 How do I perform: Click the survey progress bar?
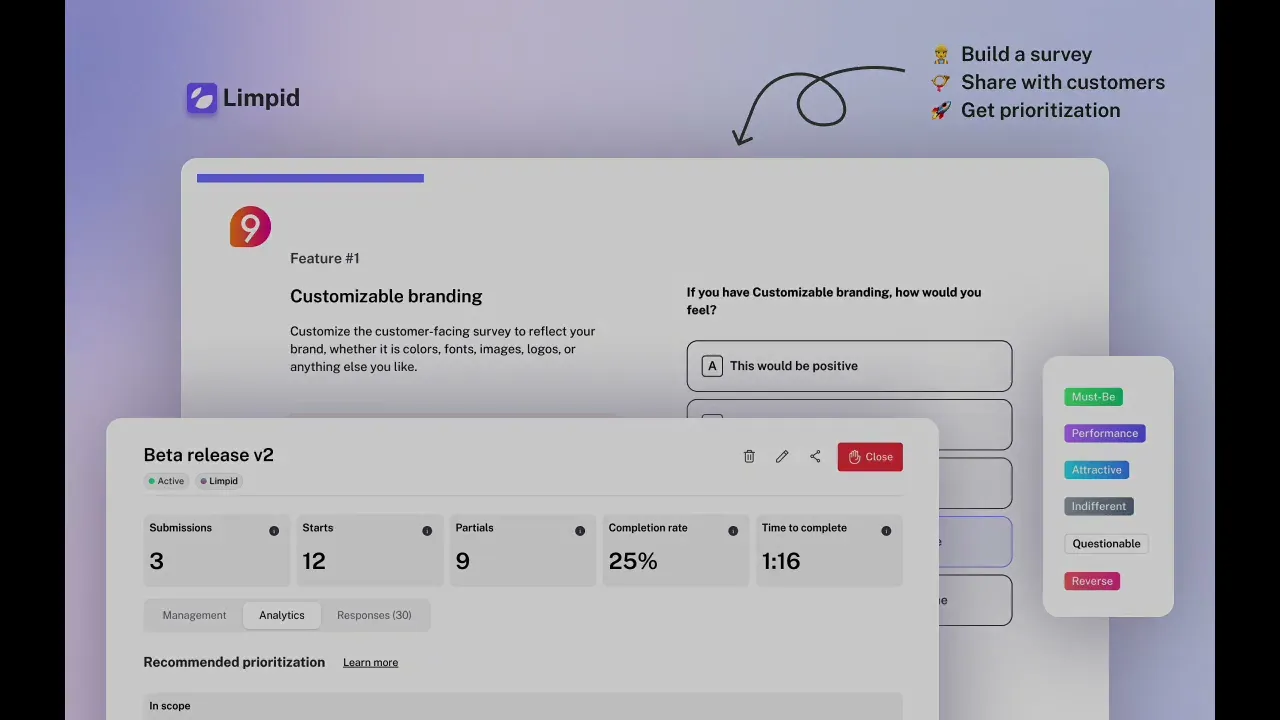[x=310, y=178]
